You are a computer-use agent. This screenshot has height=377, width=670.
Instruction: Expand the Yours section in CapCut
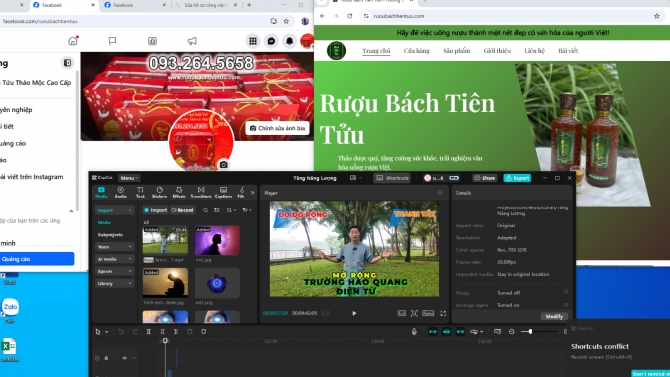pos(114,247)
